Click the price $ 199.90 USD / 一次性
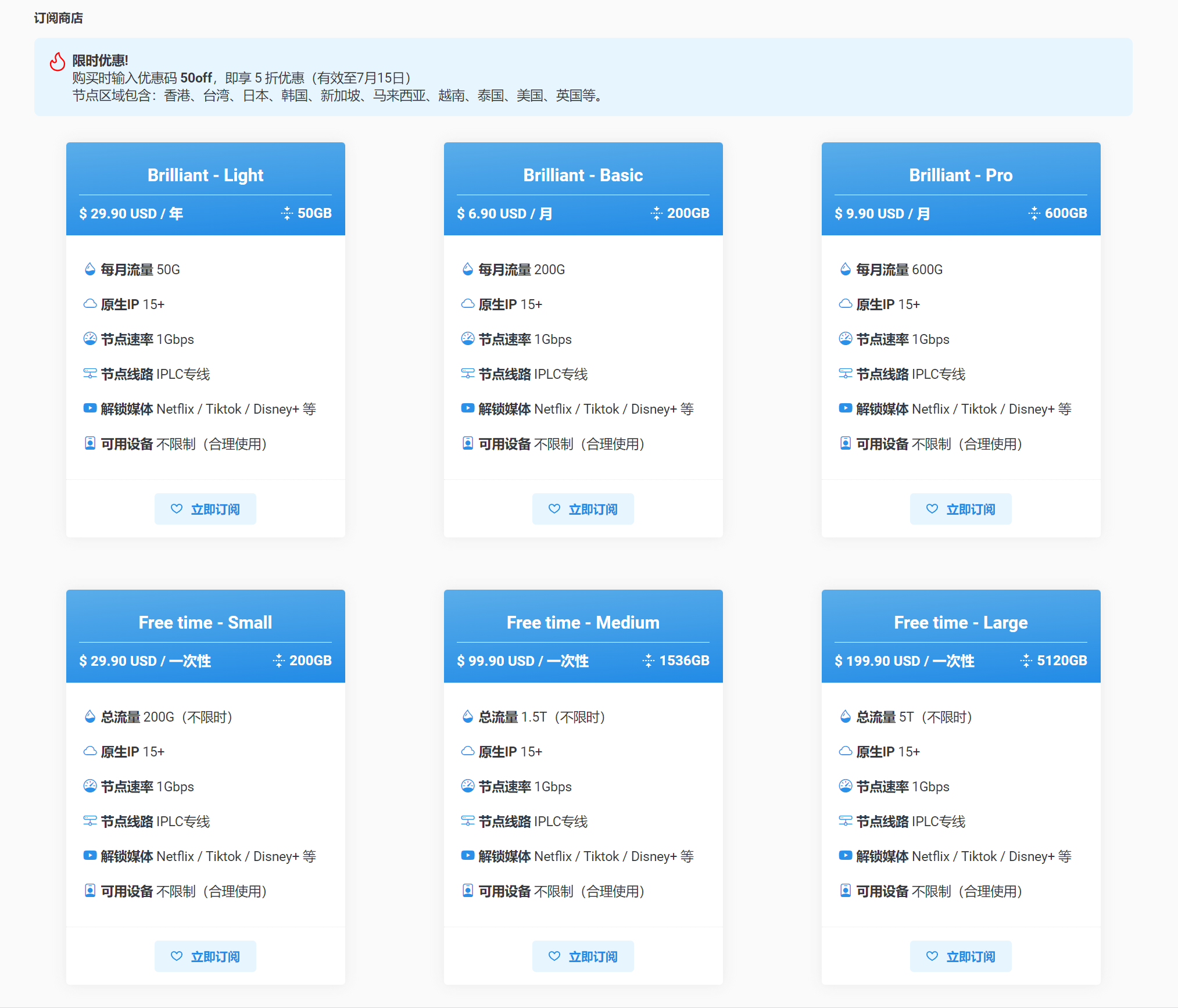This screenshot has width=1178, height=1008. coord(904,661)
